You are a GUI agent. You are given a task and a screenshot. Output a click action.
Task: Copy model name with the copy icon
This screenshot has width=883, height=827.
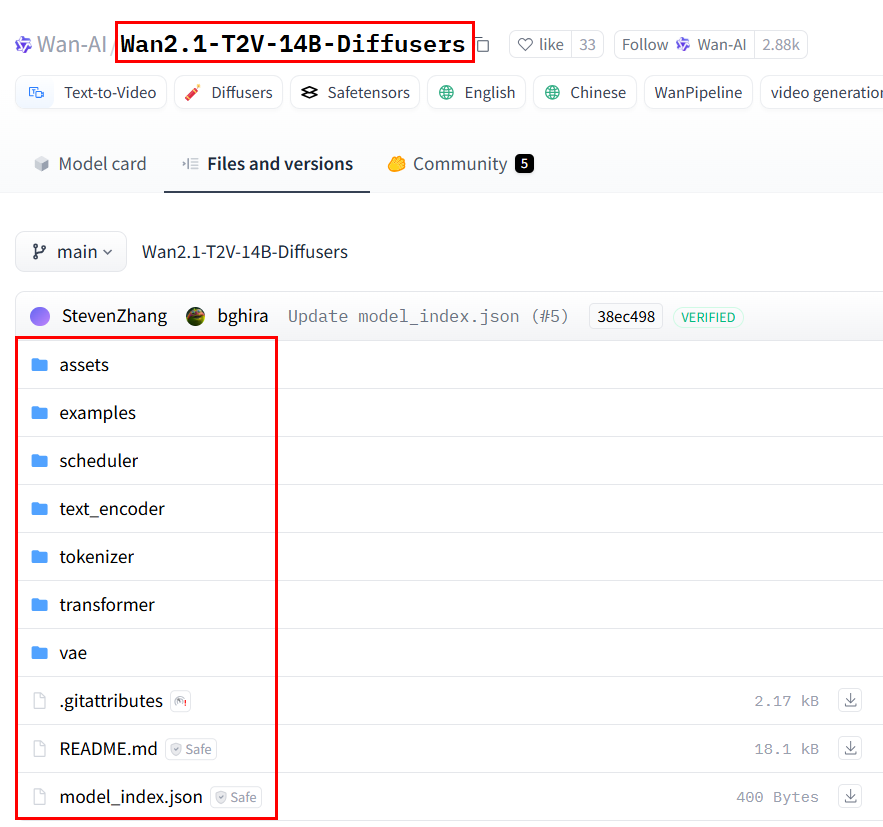[483, 44]
